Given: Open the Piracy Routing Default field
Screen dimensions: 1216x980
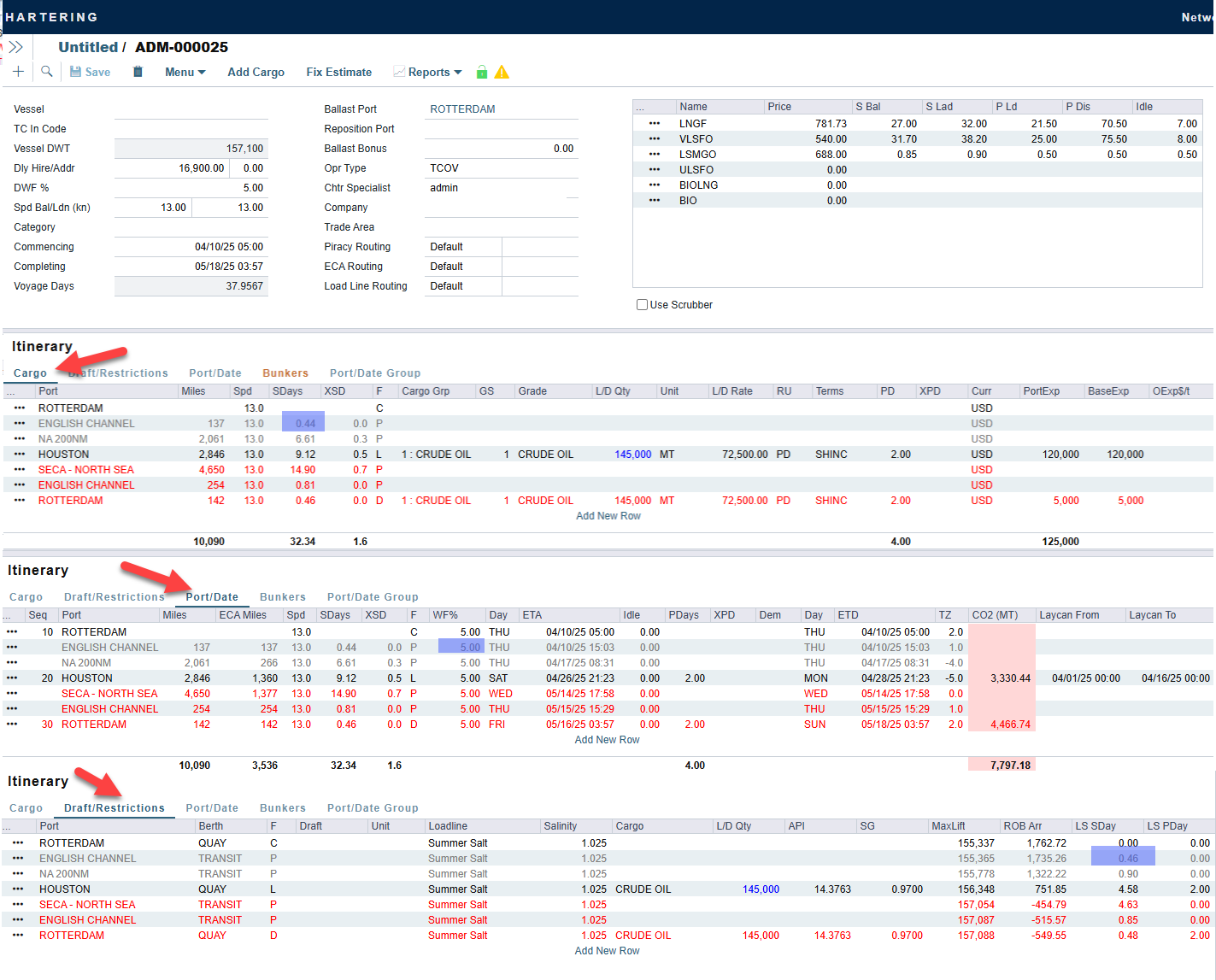Looking at the screenshot, I should click(462, 247).
